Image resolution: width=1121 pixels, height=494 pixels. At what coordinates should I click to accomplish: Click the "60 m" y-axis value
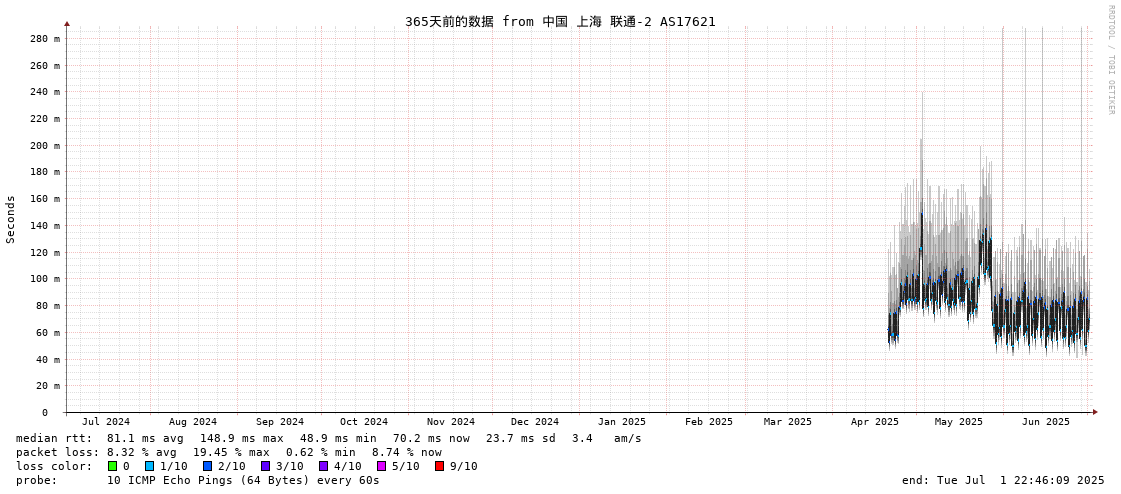[48, 332]
